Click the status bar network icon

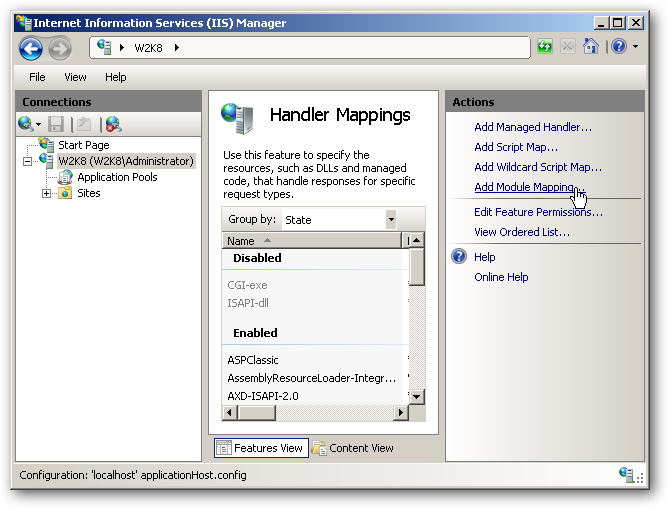coord(627,474)
